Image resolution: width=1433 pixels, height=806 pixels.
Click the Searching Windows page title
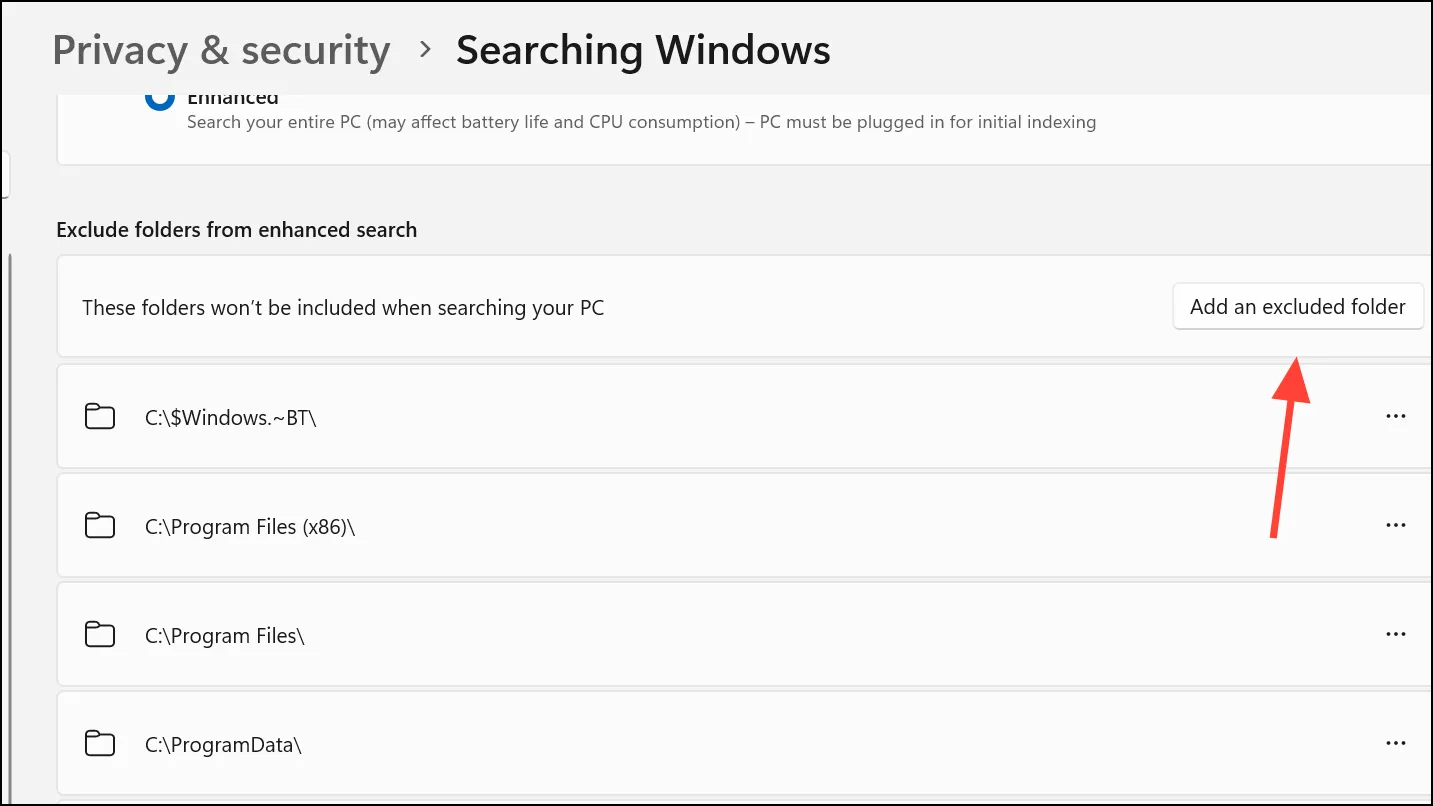tap(643, 50)
